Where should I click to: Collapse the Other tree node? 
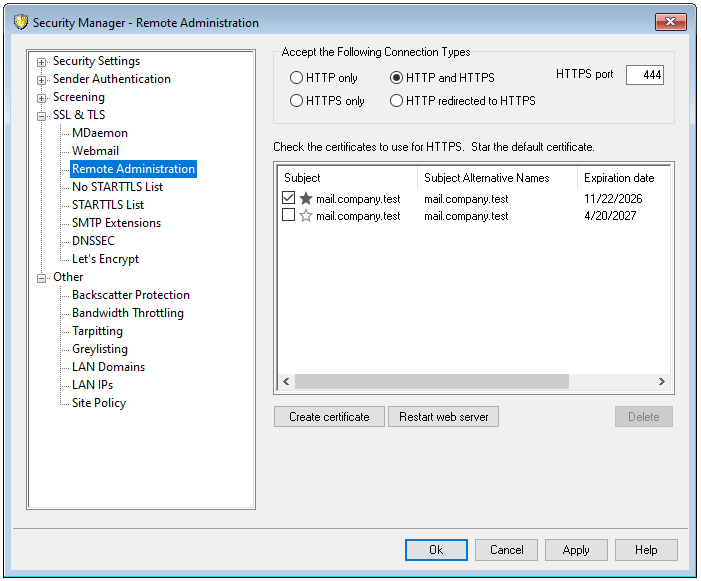pyautogui.click(x=42, y=278)
